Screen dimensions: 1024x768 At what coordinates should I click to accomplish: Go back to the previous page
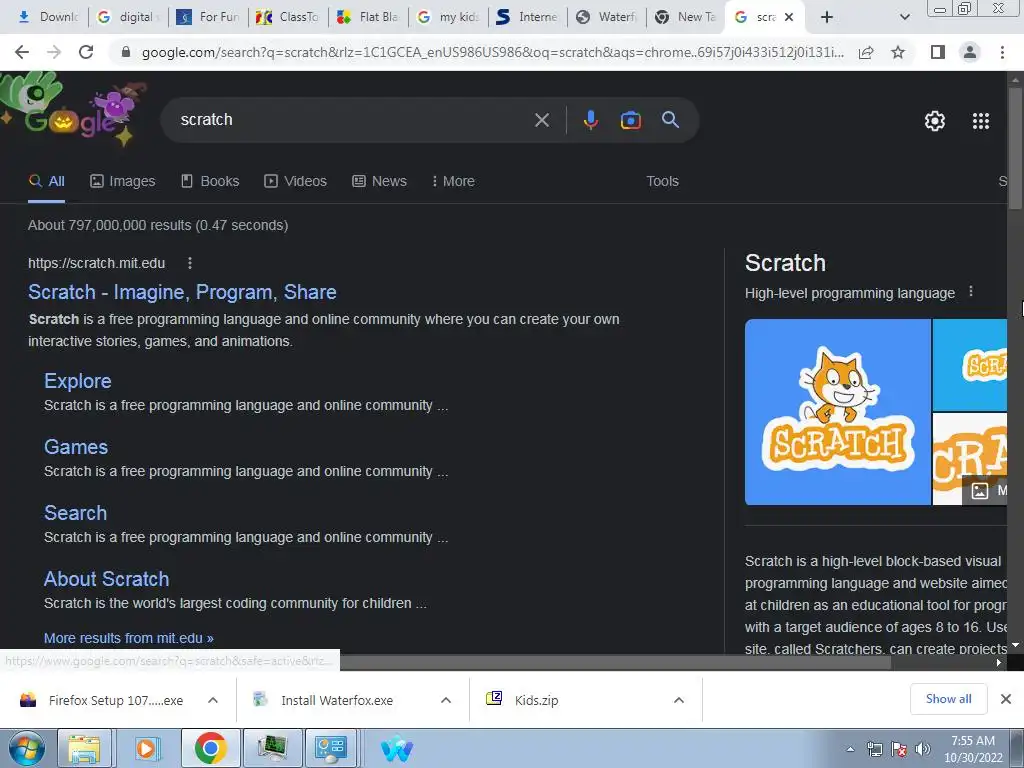click(x=22, y=52)
